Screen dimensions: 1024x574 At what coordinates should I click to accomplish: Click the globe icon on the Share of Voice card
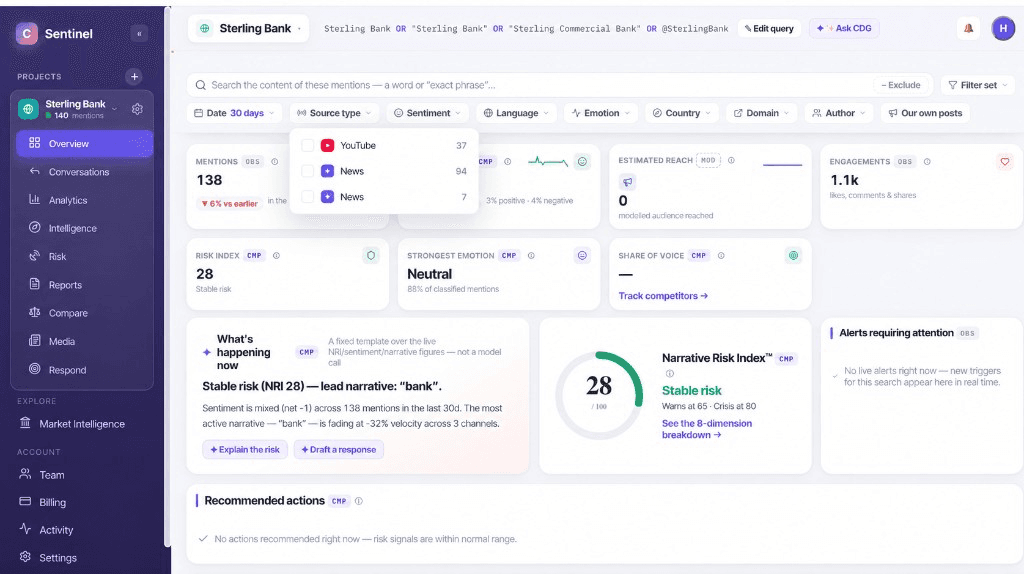(x=793, y=255)
